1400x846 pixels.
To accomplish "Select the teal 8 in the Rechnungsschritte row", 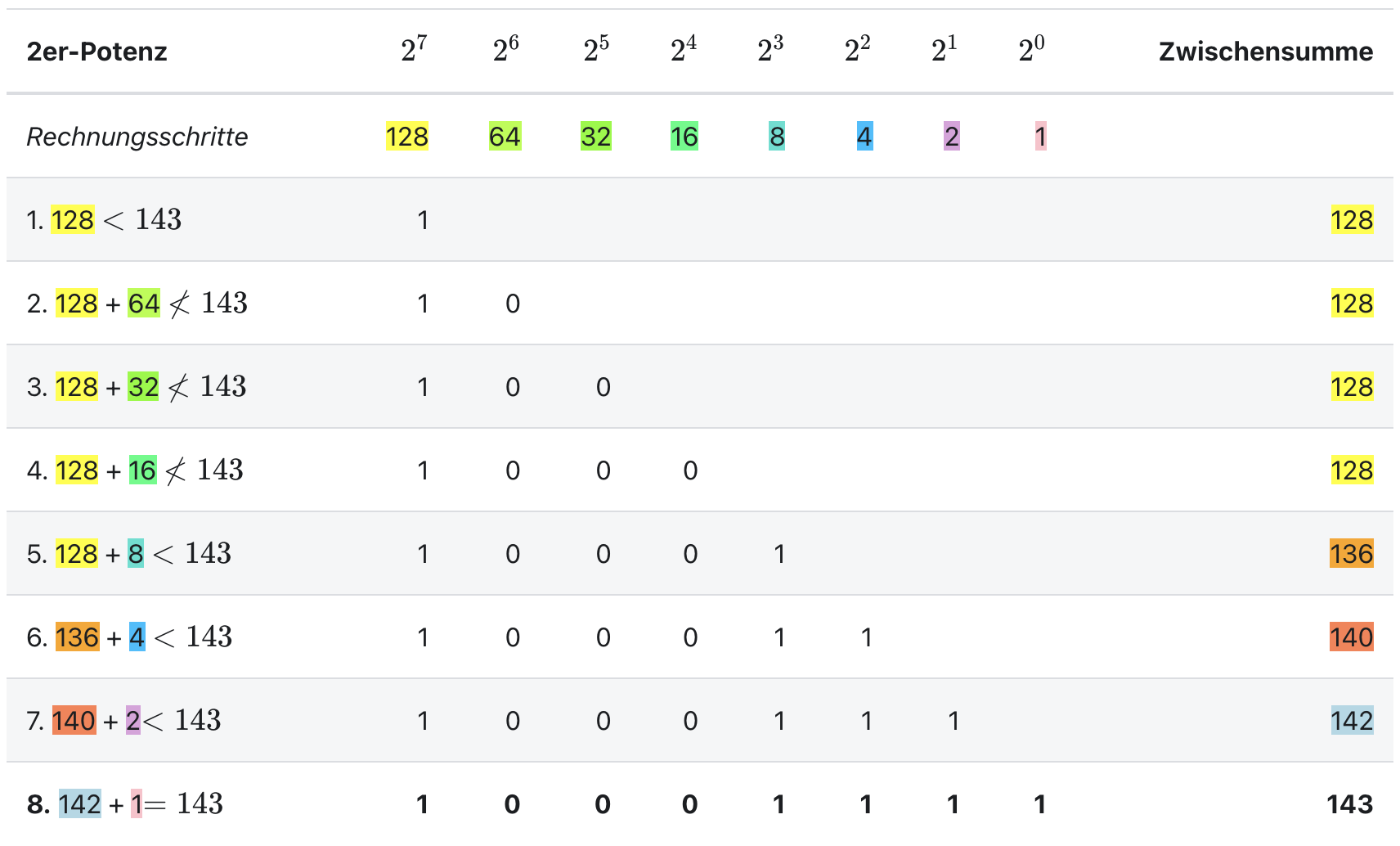I will tap(777, 137).
